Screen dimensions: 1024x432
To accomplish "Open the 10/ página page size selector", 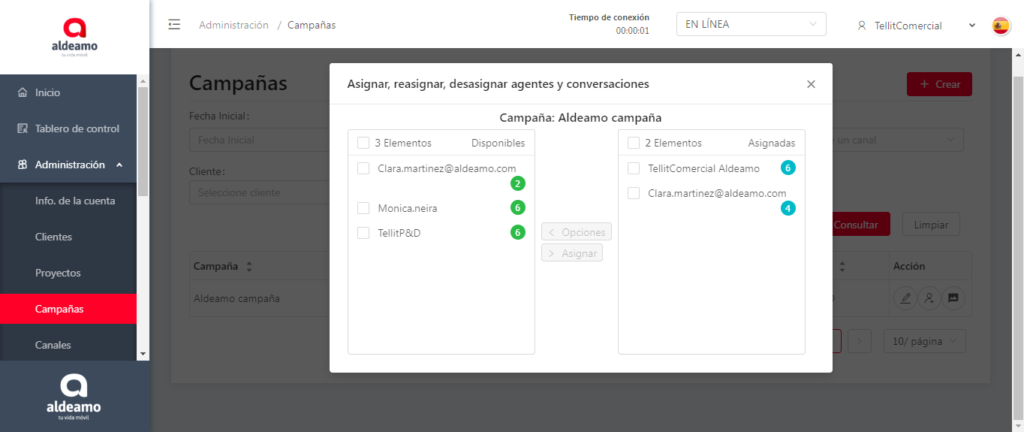I will (x=924, y=342).
